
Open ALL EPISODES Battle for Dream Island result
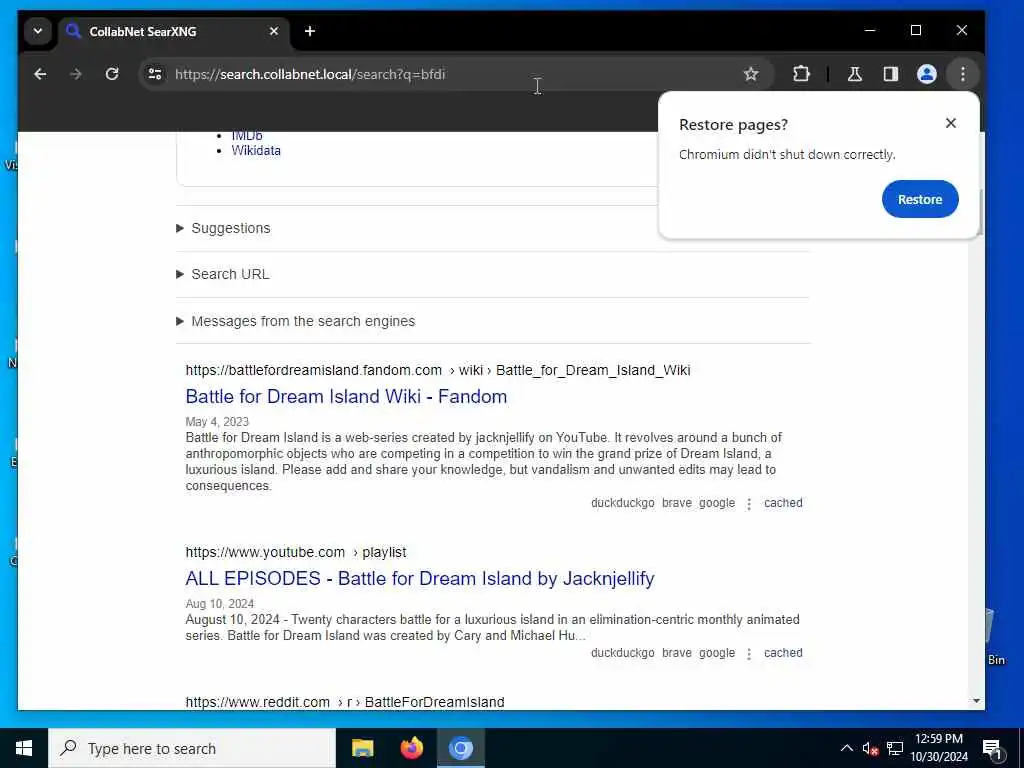tap(420, 579)
